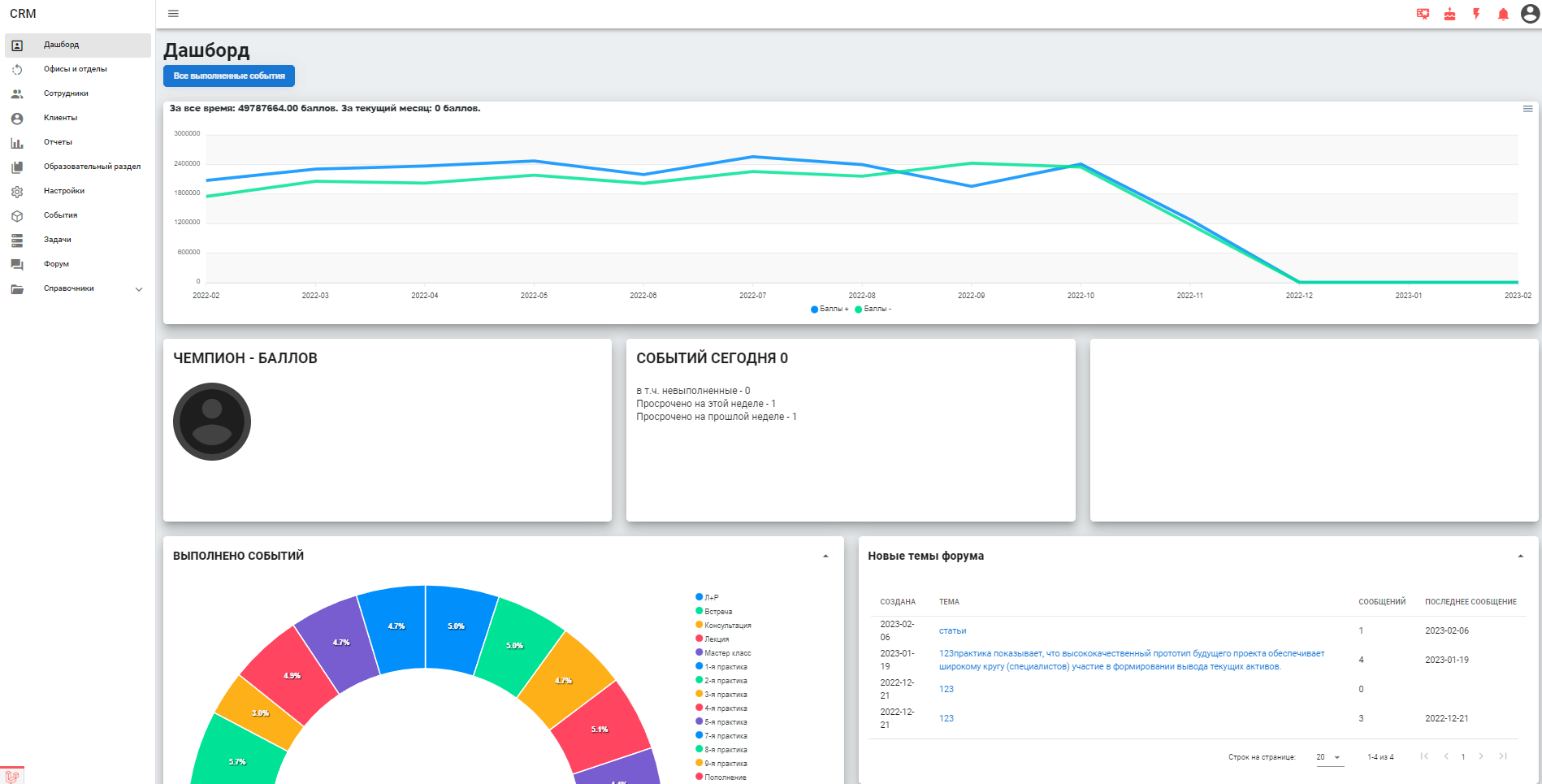Image resolution: width=1542 pixels, height=784 pixels.
Task: Open the user account avatar menu
Action: (1530, 14)
